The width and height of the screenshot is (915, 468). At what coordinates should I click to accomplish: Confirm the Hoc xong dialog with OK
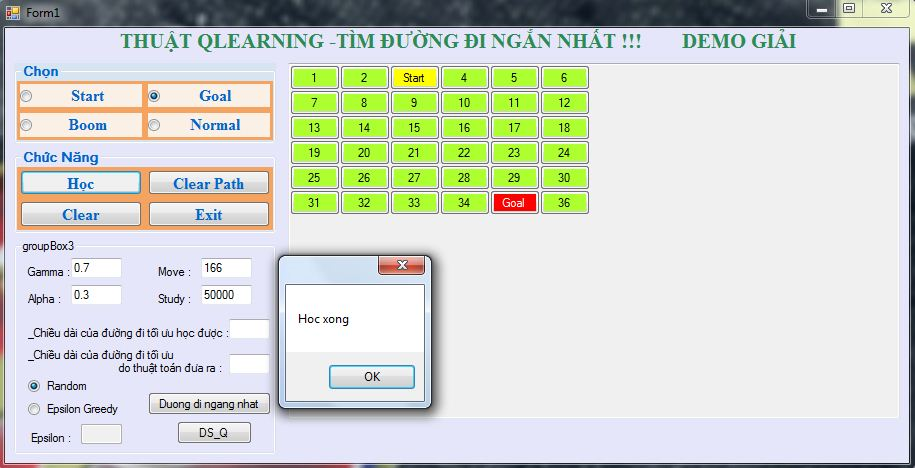point(372,377)
